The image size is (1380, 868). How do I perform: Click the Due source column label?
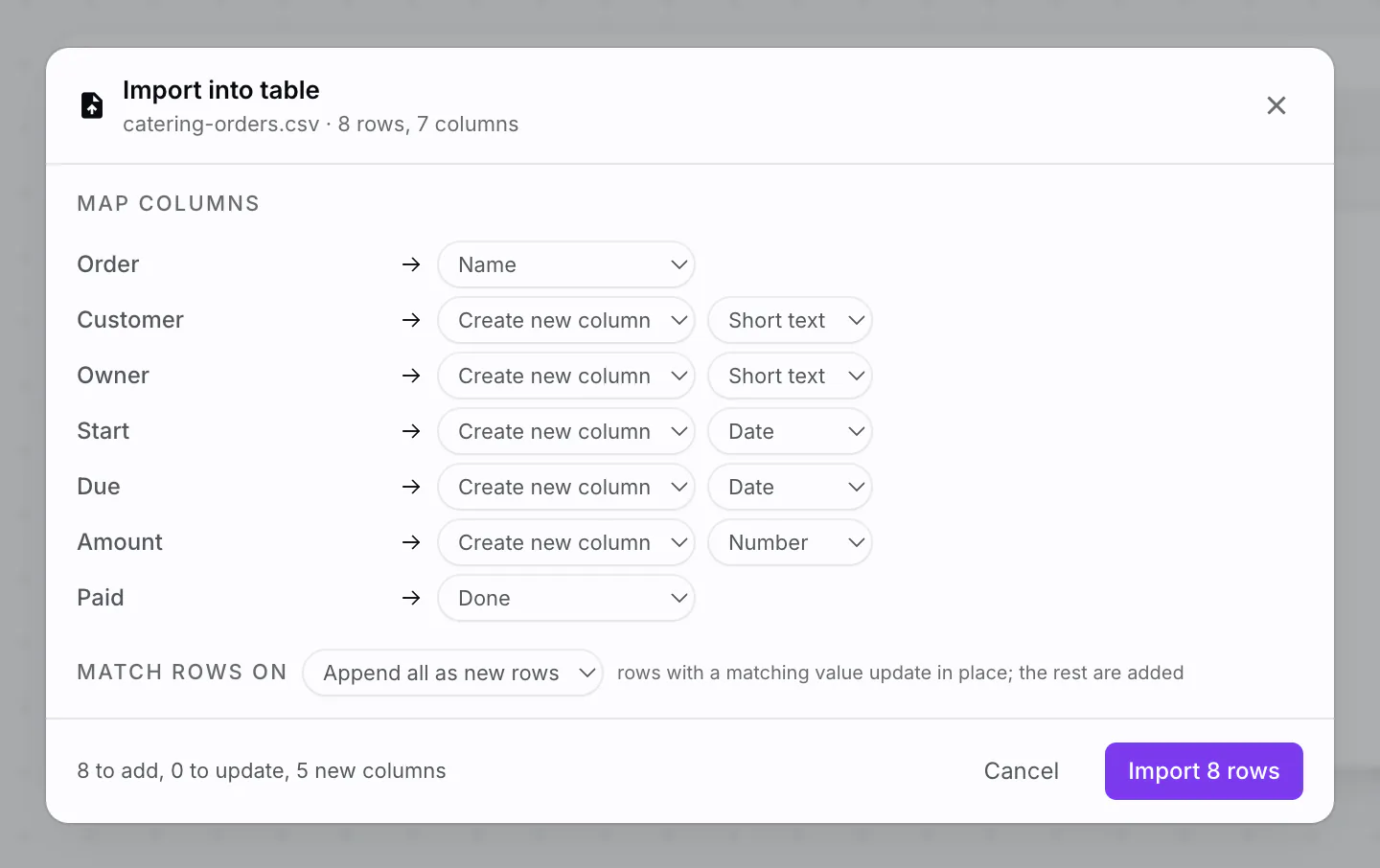[x=99, y=487]
